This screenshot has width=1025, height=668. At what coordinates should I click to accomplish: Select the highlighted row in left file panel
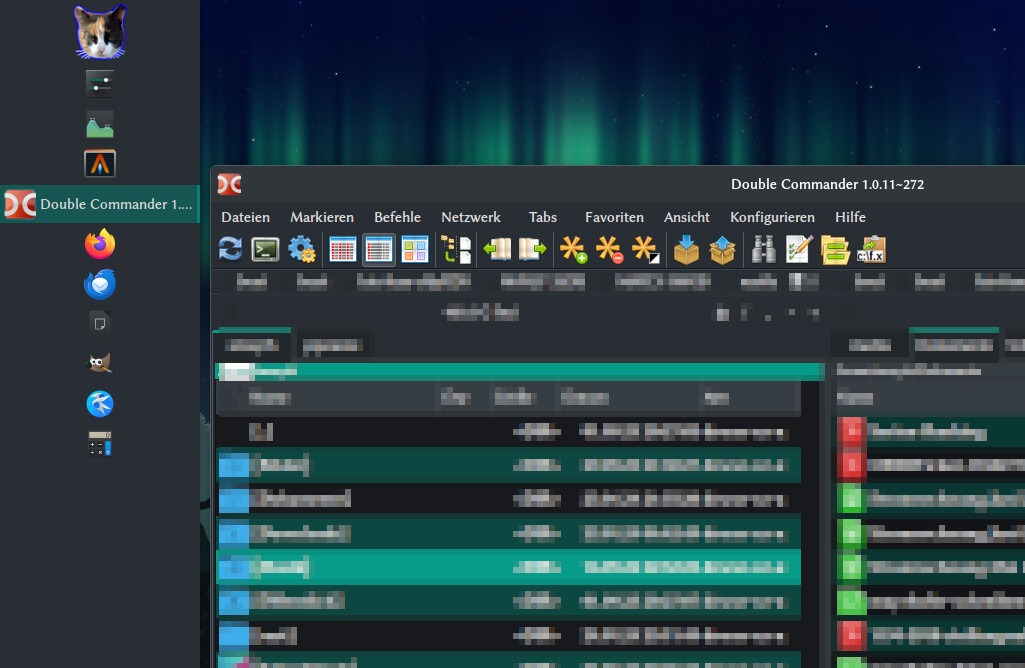(508, 567)
